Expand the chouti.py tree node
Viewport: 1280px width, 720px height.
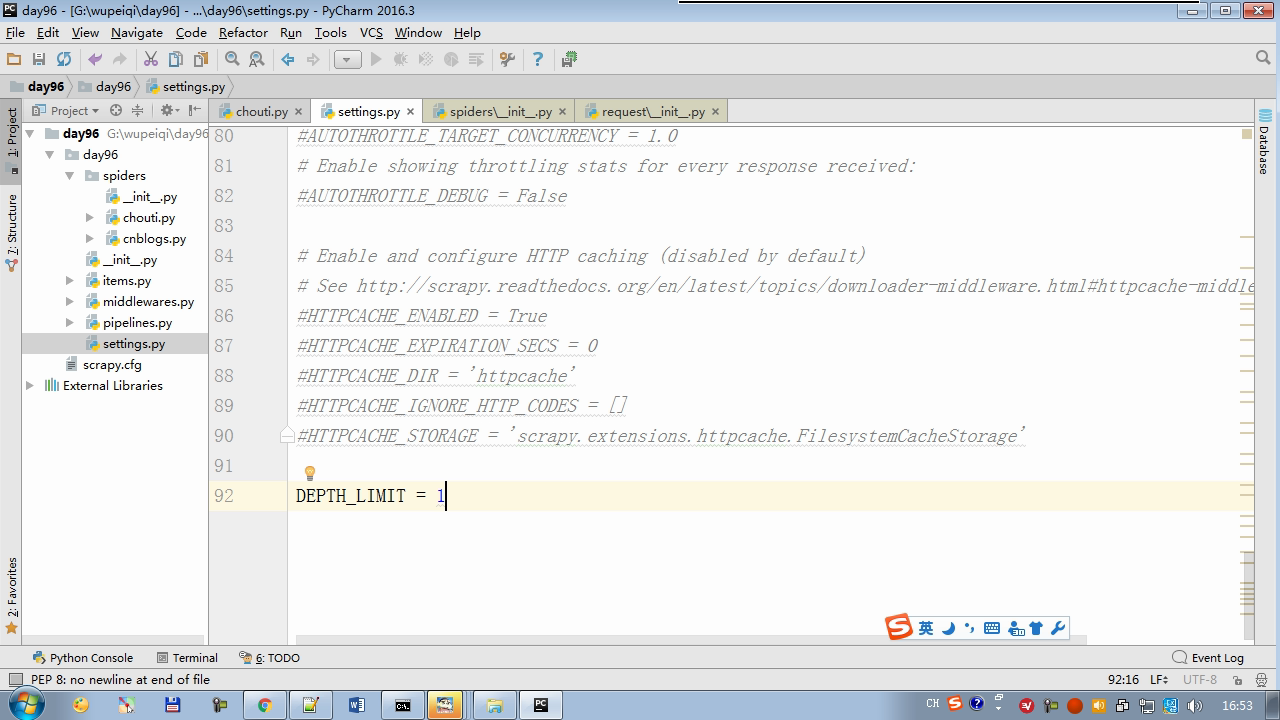90,217
